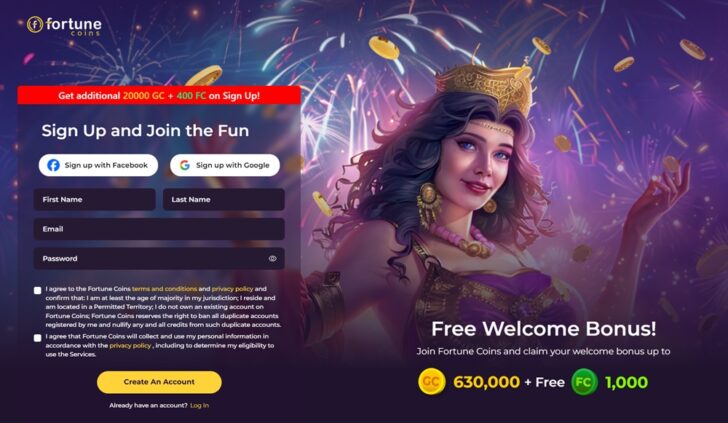Click the gold GC coin icon
This screenshot has width=728, height=423.
click(x=431, y=382)
